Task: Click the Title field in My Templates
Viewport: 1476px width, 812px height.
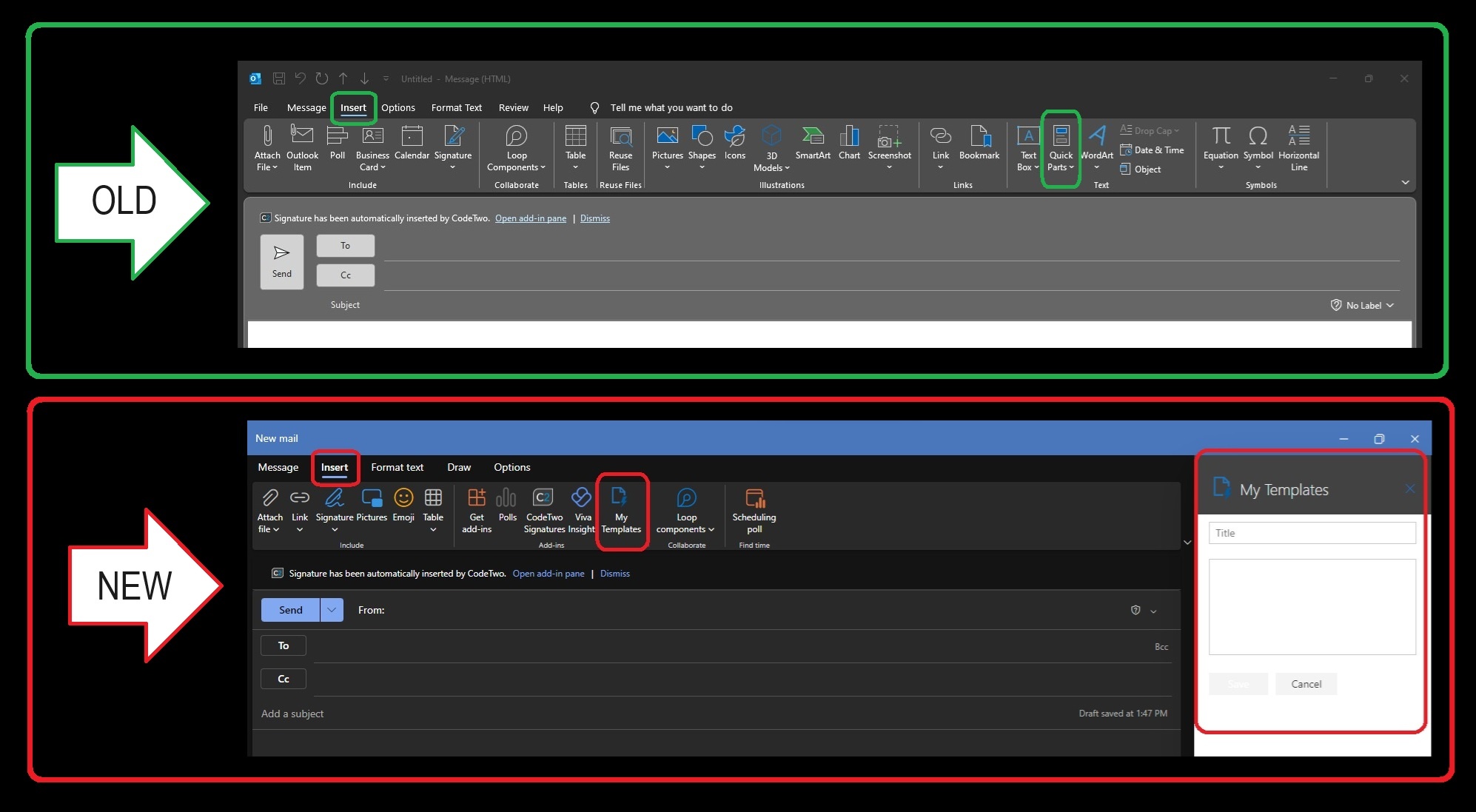Action: [x=1312, y=533]
